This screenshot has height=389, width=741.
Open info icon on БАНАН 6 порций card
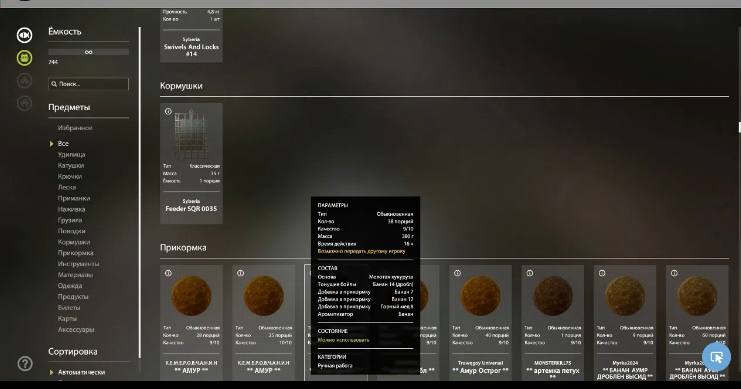tap(602, 273)
